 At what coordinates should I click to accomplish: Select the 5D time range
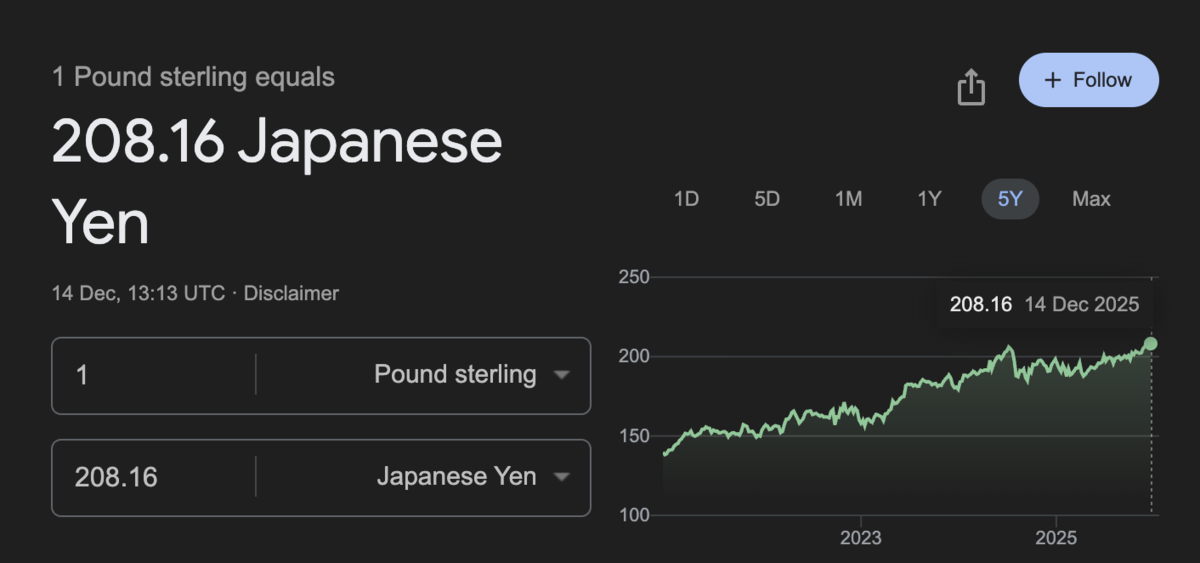(767, 199)
